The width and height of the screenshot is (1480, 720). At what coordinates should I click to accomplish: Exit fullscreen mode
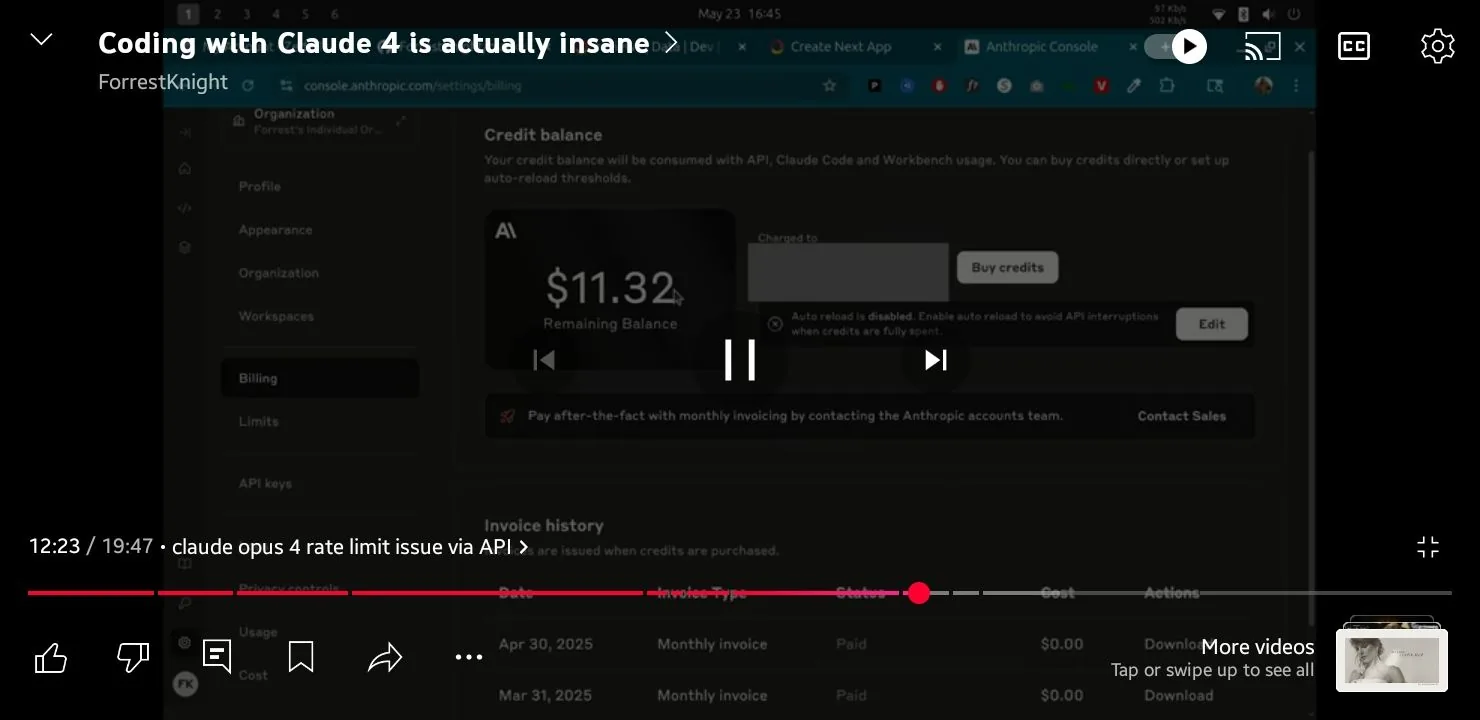tap(1428, 546)
